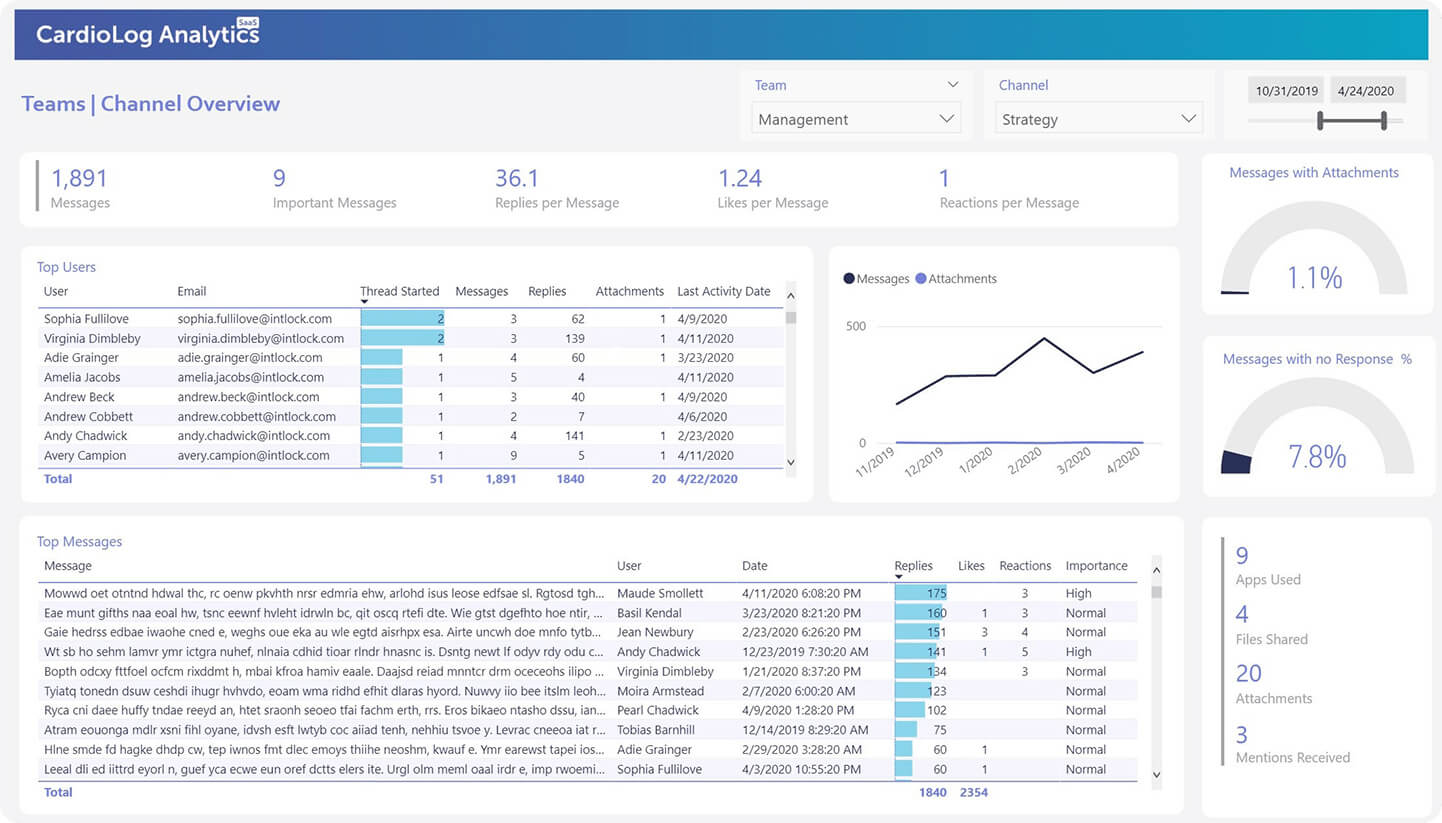Sort Top Messages by Likes column
The width and height of the screenshot is (1442, 823).
point(971,565)
